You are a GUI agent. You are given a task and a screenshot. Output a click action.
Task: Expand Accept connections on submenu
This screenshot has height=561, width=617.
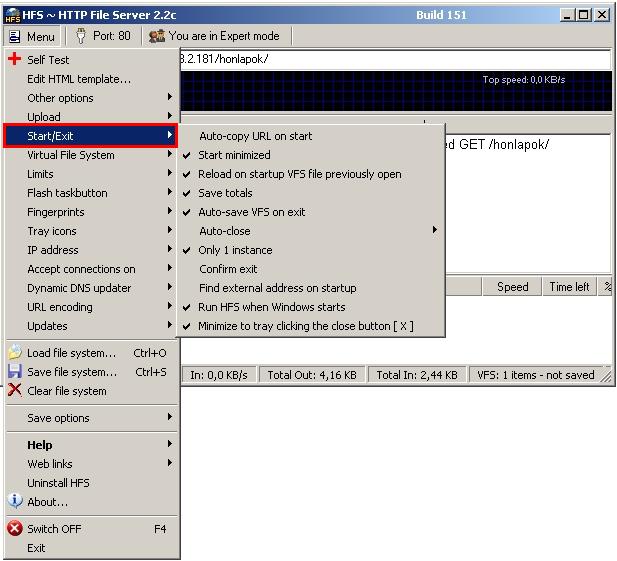coord(91,269)
